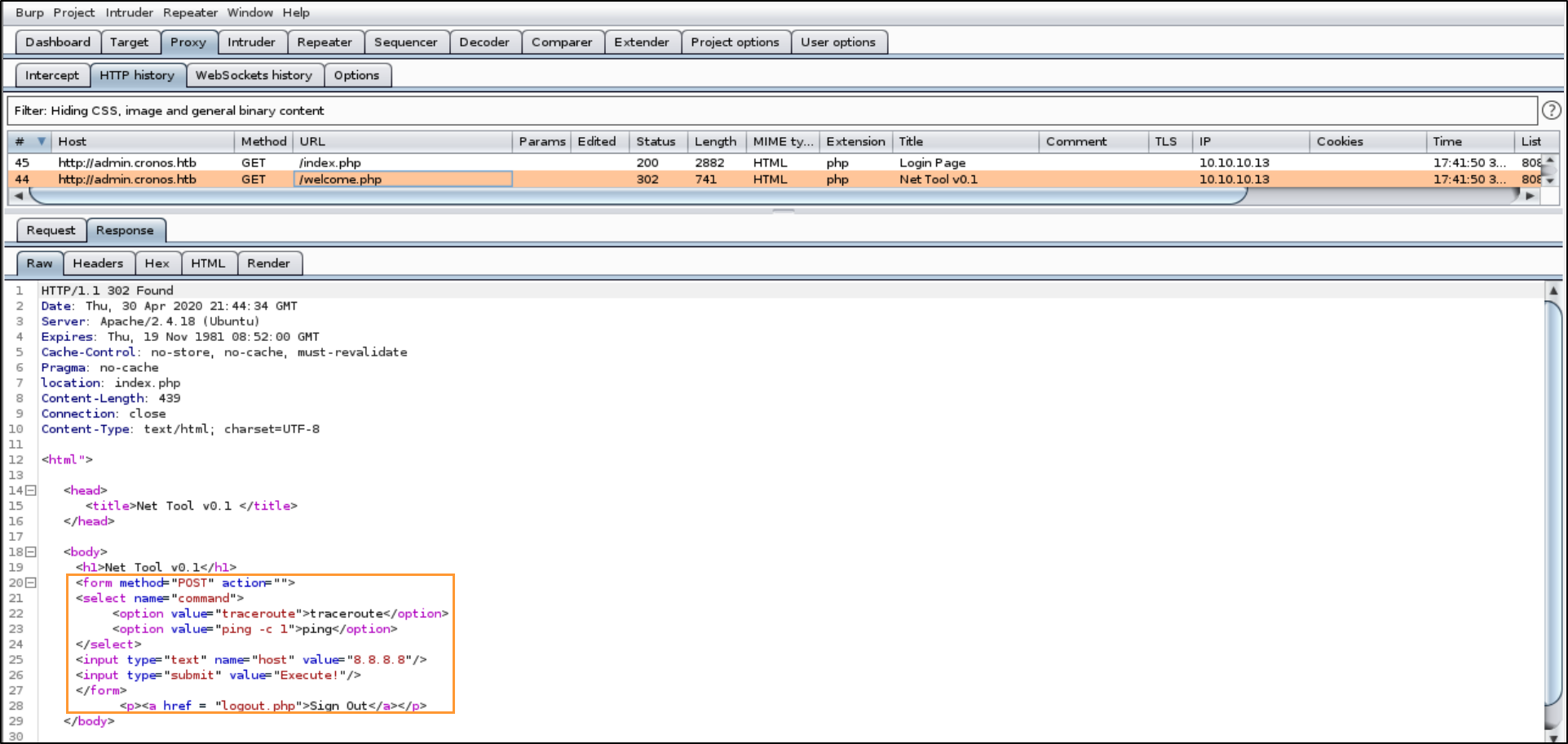Screen dimensions: 1568x744
Task: Open the Project menu
Action: (x=74, y=12)
